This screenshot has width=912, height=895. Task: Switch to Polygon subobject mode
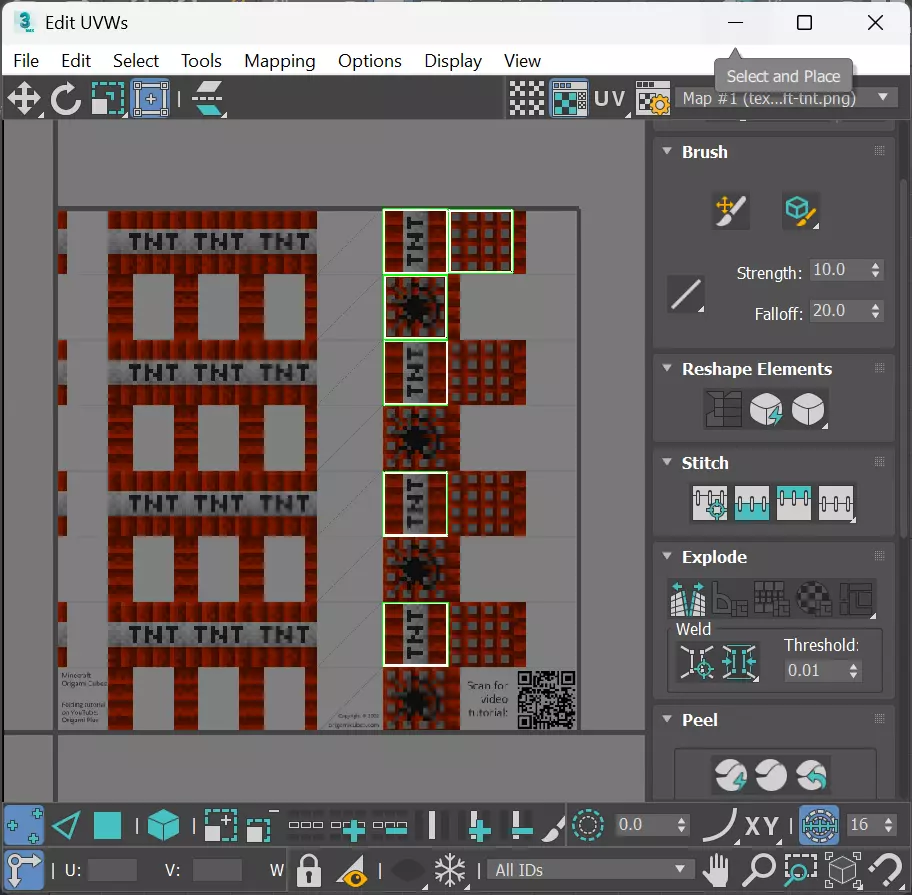tap(108, 825)
